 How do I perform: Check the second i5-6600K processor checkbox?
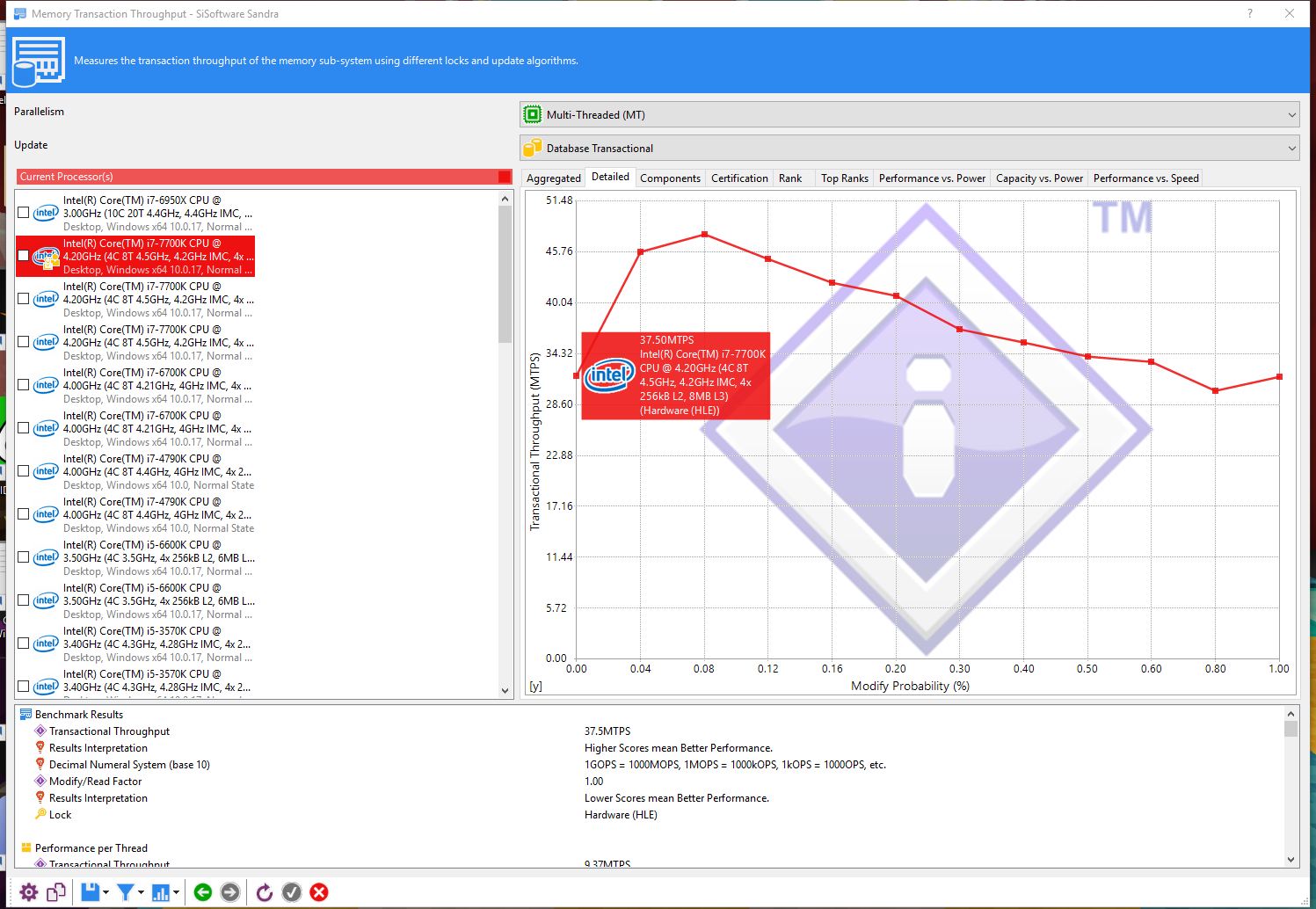pyautogui.click(x=24, y=600)
